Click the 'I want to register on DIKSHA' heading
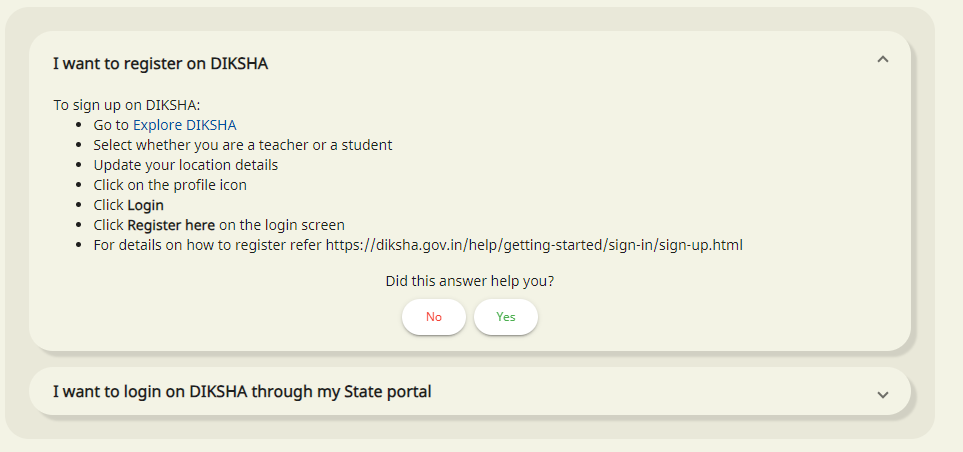Viewport: 963px width, 452px height. (x=160, y=64)
